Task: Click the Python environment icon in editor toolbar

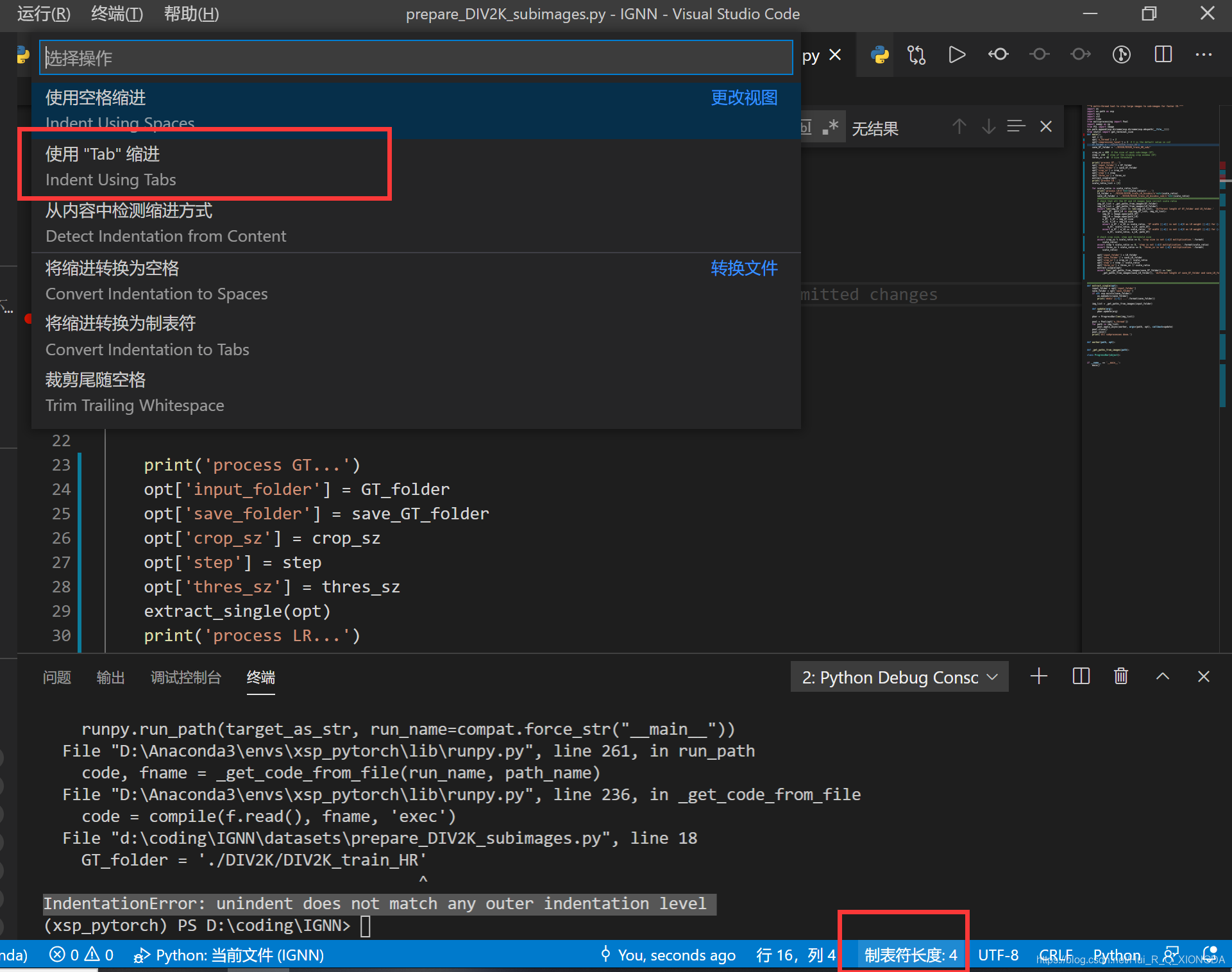Action: tap(880, 55)
